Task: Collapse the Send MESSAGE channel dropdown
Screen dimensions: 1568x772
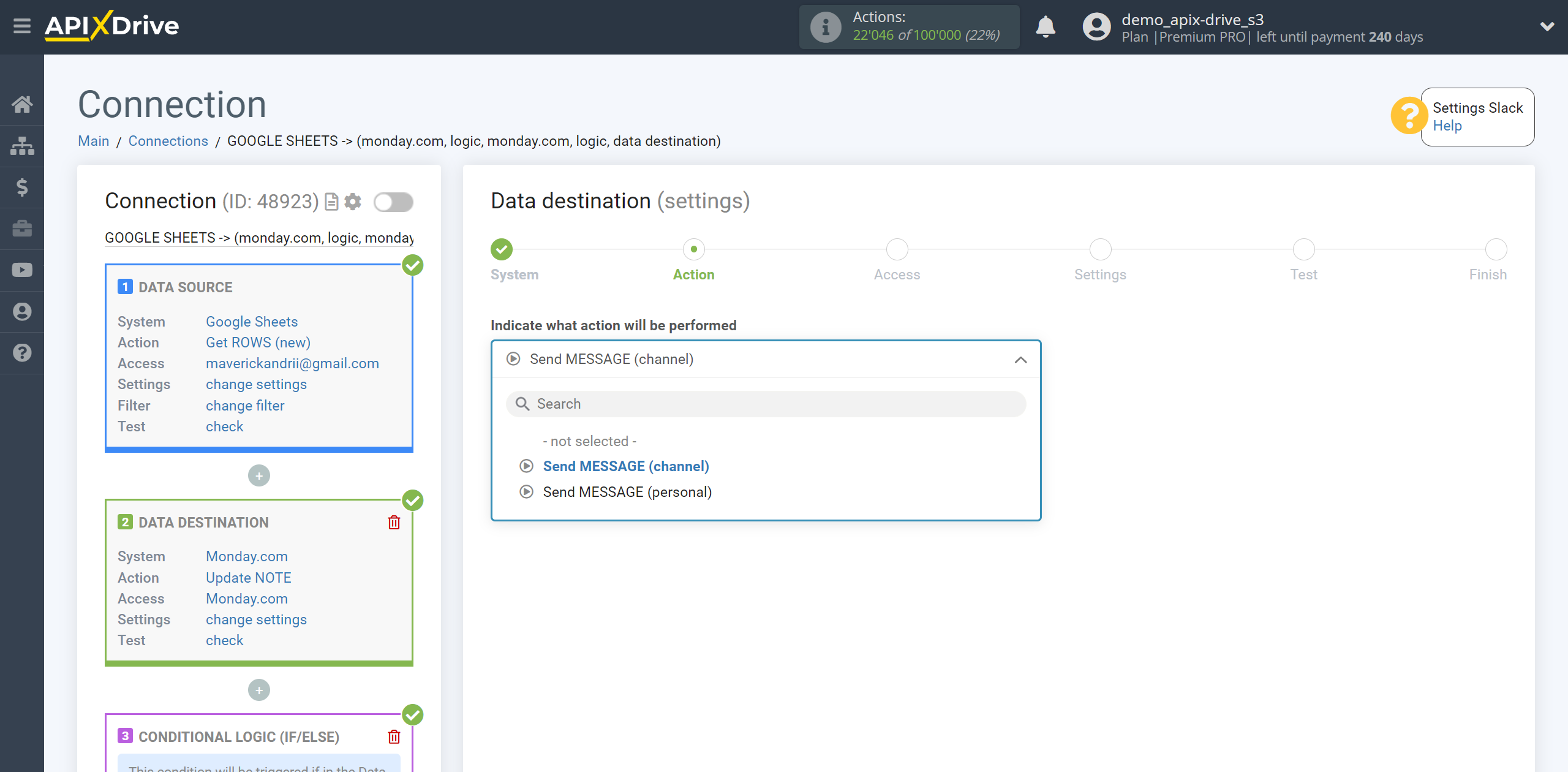Action: coord(1021,359)
